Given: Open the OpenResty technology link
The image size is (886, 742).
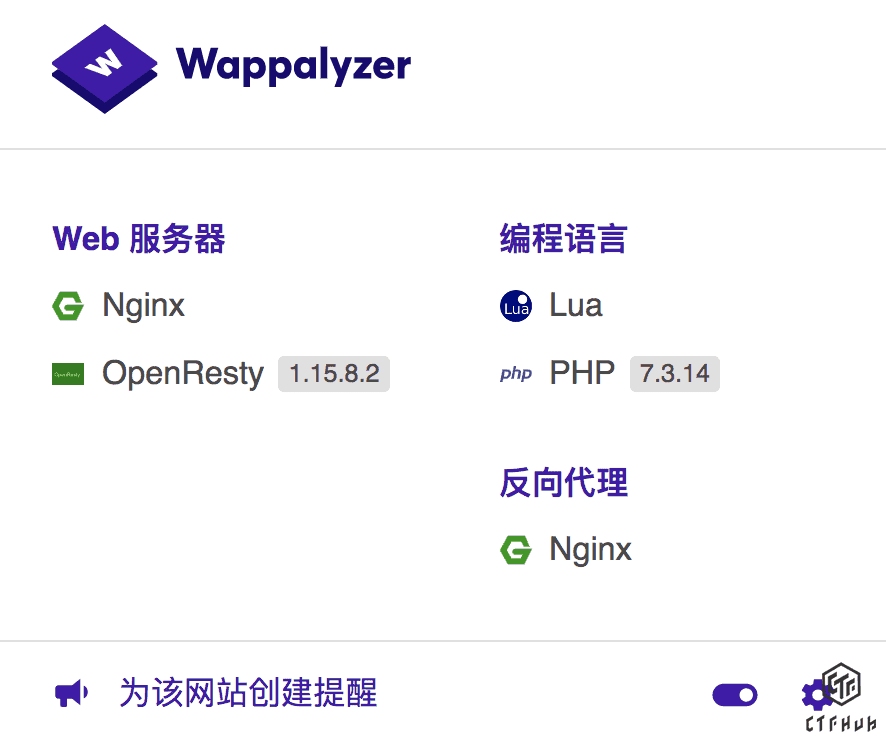Looking at the screenshot, I should coord(182,374).
